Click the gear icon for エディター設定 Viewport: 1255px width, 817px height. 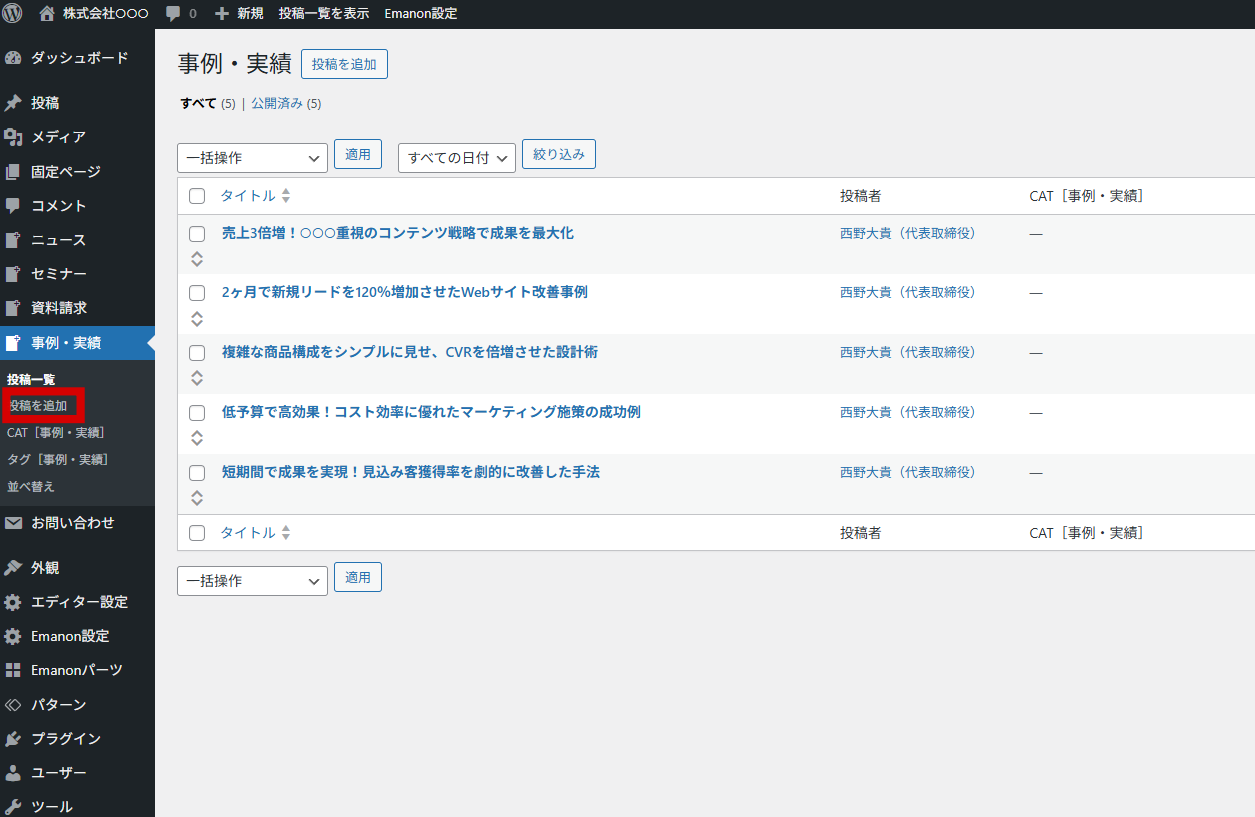[13, 602]
